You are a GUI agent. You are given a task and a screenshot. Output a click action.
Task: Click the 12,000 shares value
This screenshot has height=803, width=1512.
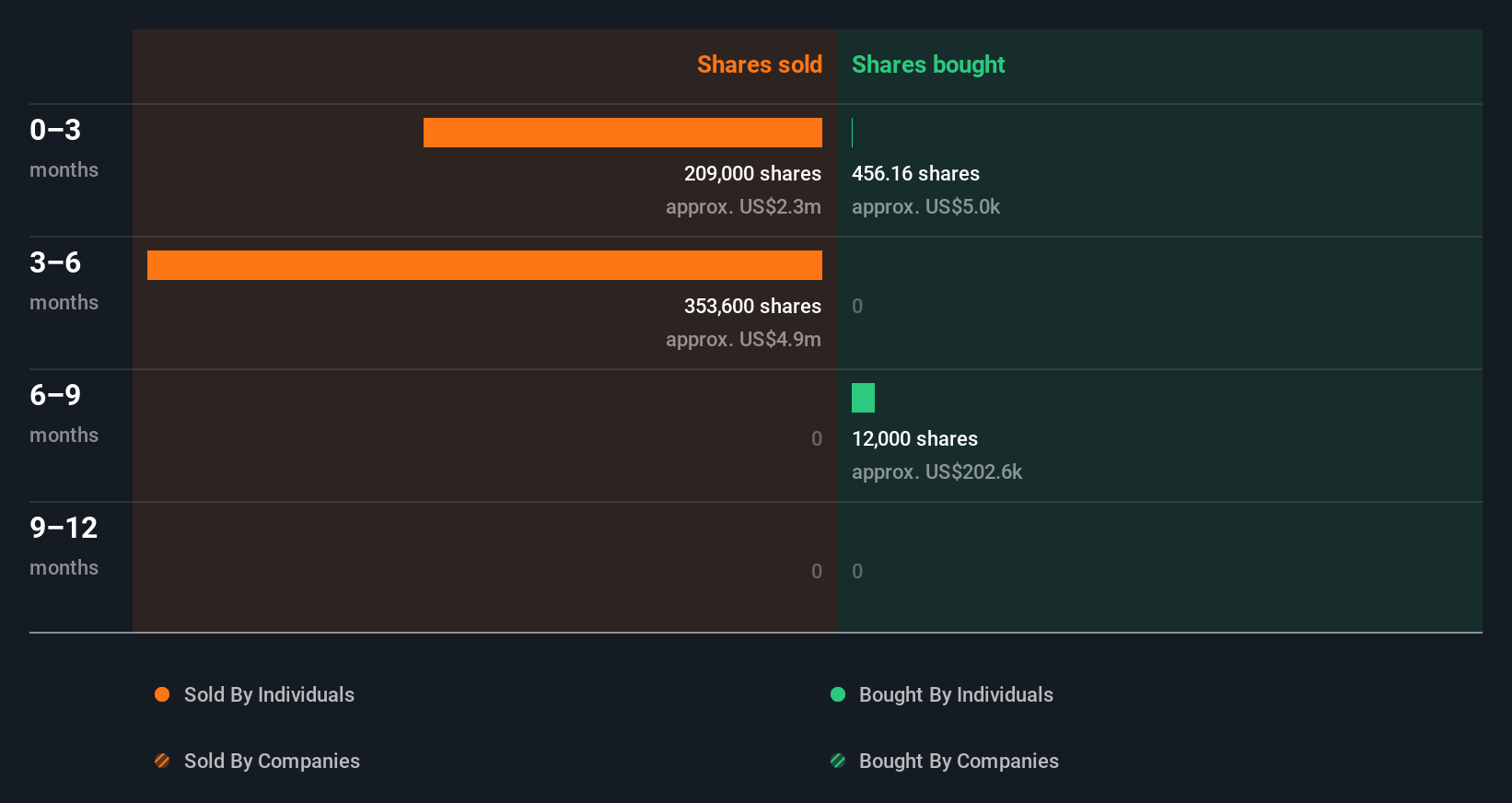(914, 438)
